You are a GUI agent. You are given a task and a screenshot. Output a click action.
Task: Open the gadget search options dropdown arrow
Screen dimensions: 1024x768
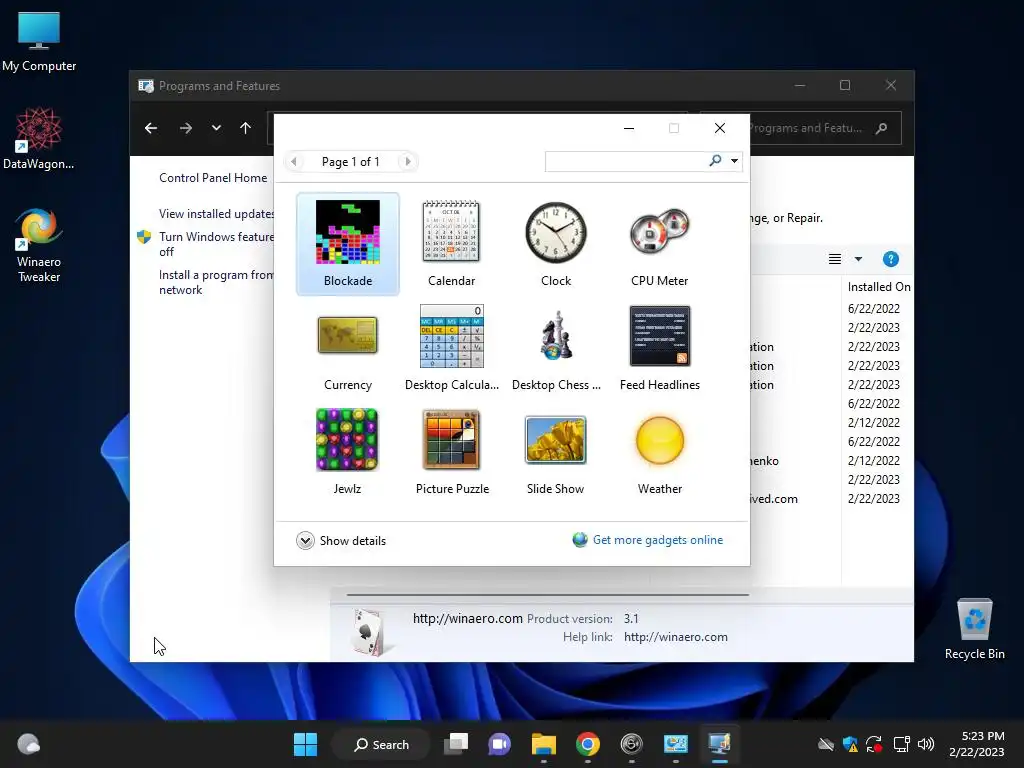pos(735,161)
